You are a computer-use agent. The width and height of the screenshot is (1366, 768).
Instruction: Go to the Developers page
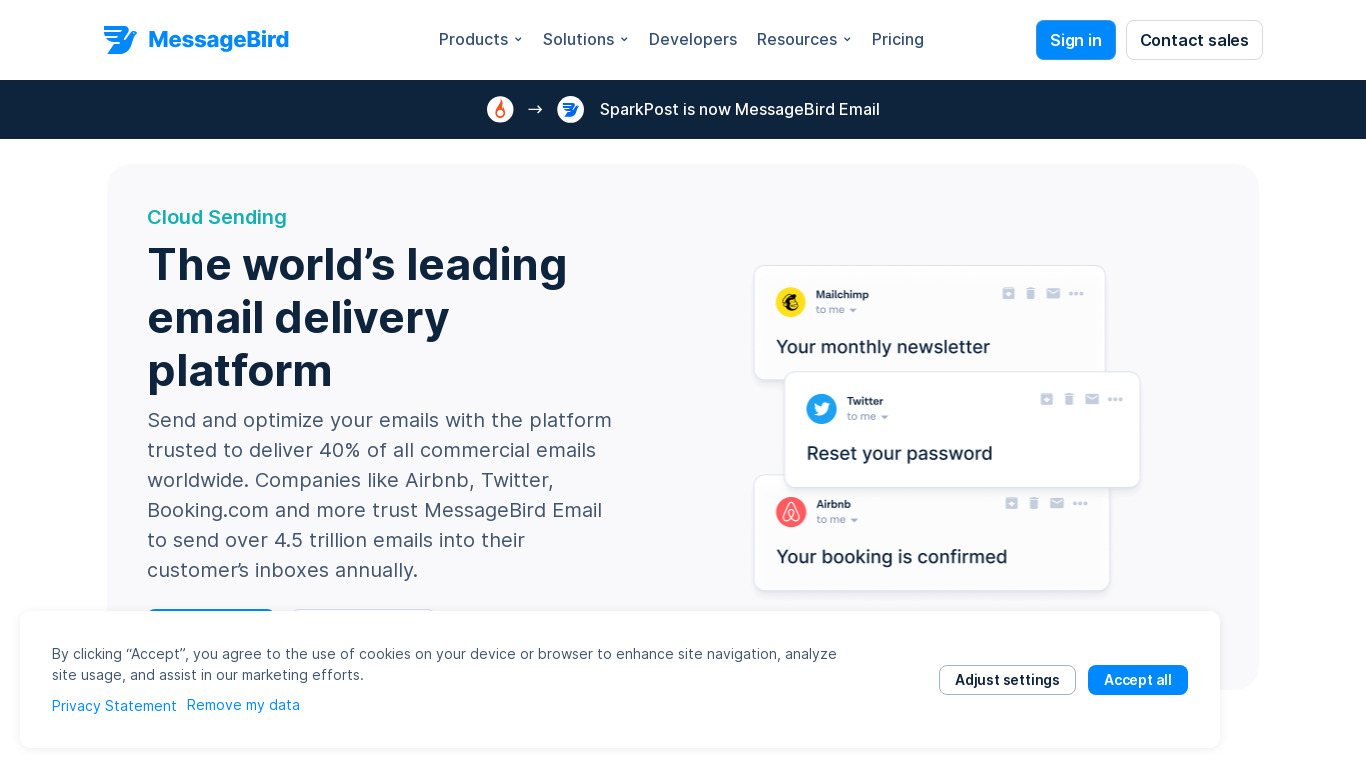[693, 40]
